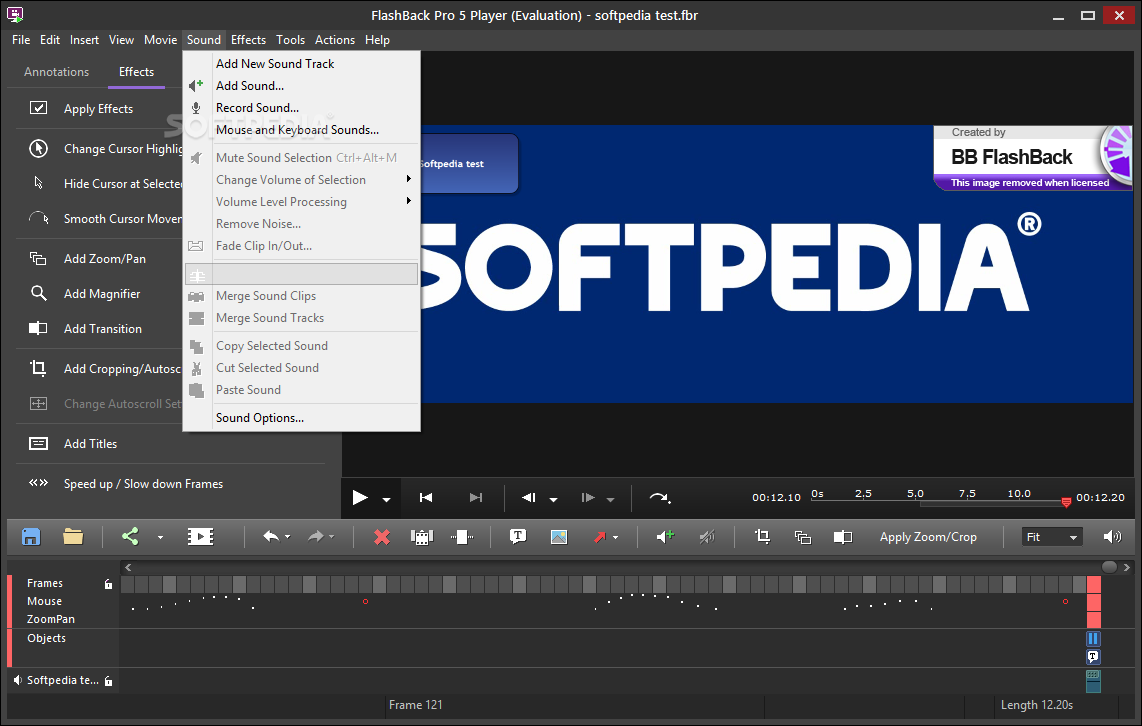Expand the play button options arrow

tap(387, 499)
